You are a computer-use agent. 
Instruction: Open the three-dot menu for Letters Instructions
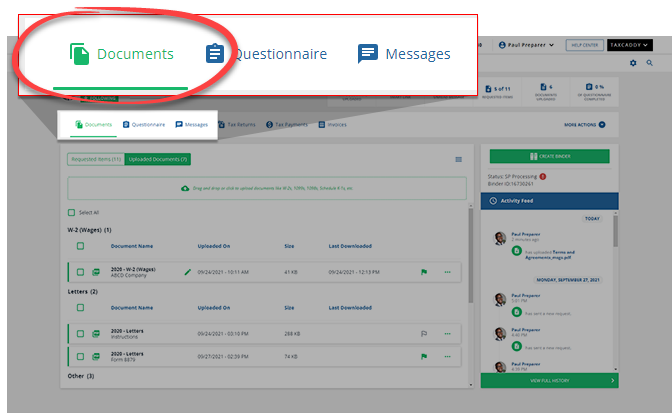pos(447,334)
